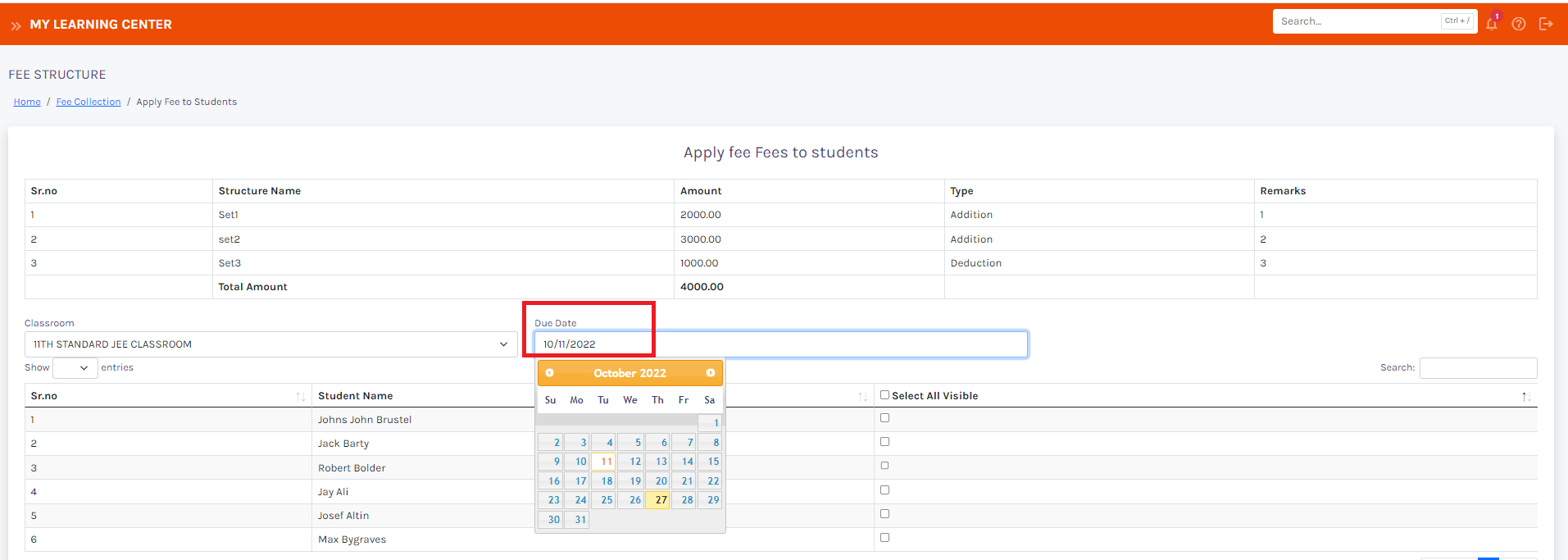This screenshot has height=560, width=1568.
Task: Open the notifications bell
Action: (1491, 24)
